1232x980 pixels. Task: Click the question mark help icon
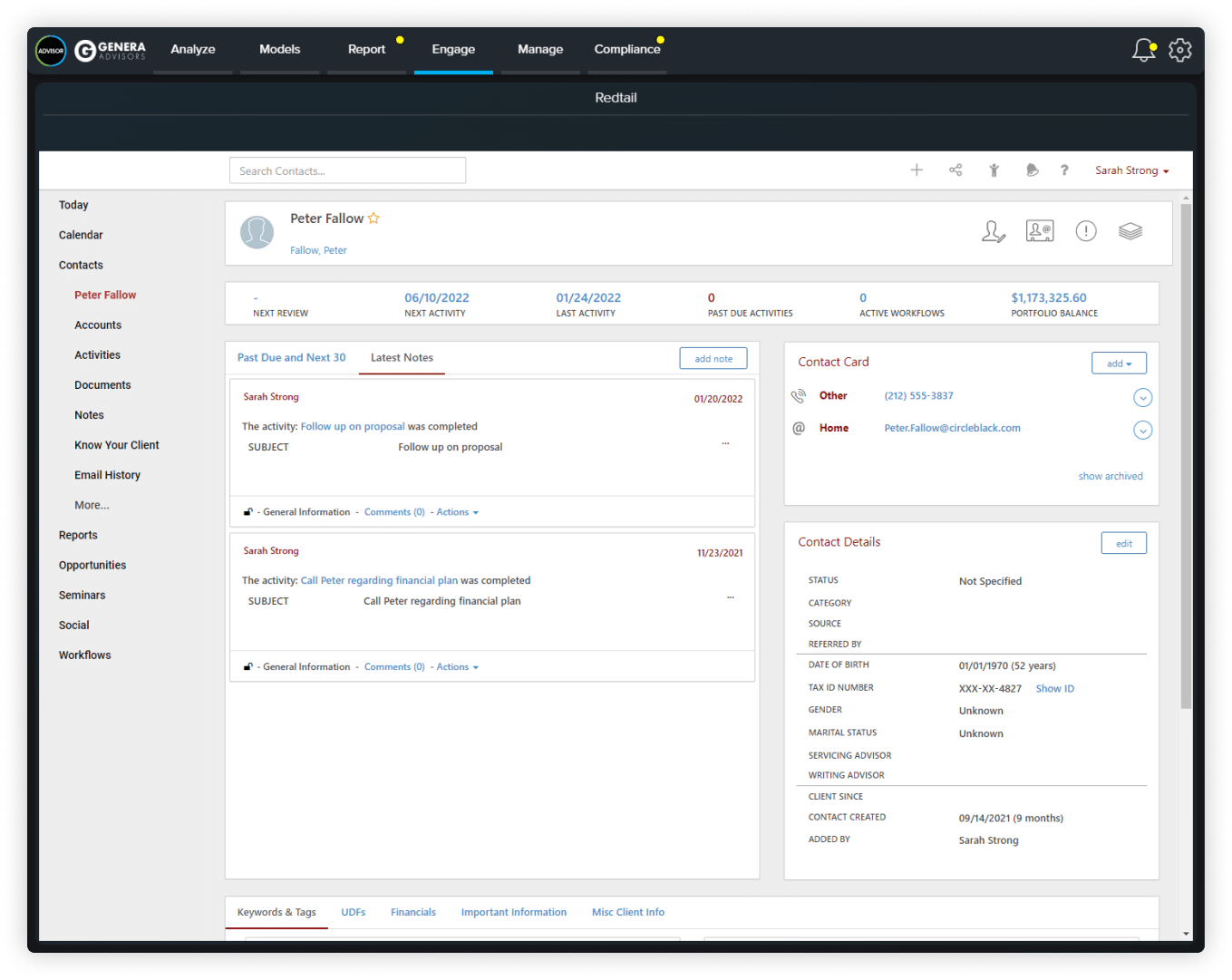click(1064, 170)
